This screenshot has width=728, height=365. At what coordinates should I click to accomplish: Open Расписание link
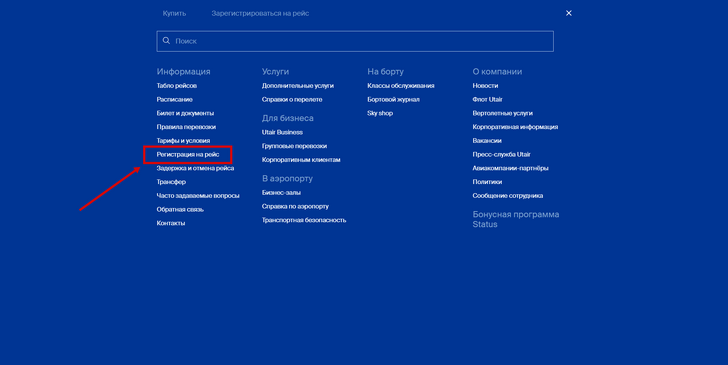[175, 99]
